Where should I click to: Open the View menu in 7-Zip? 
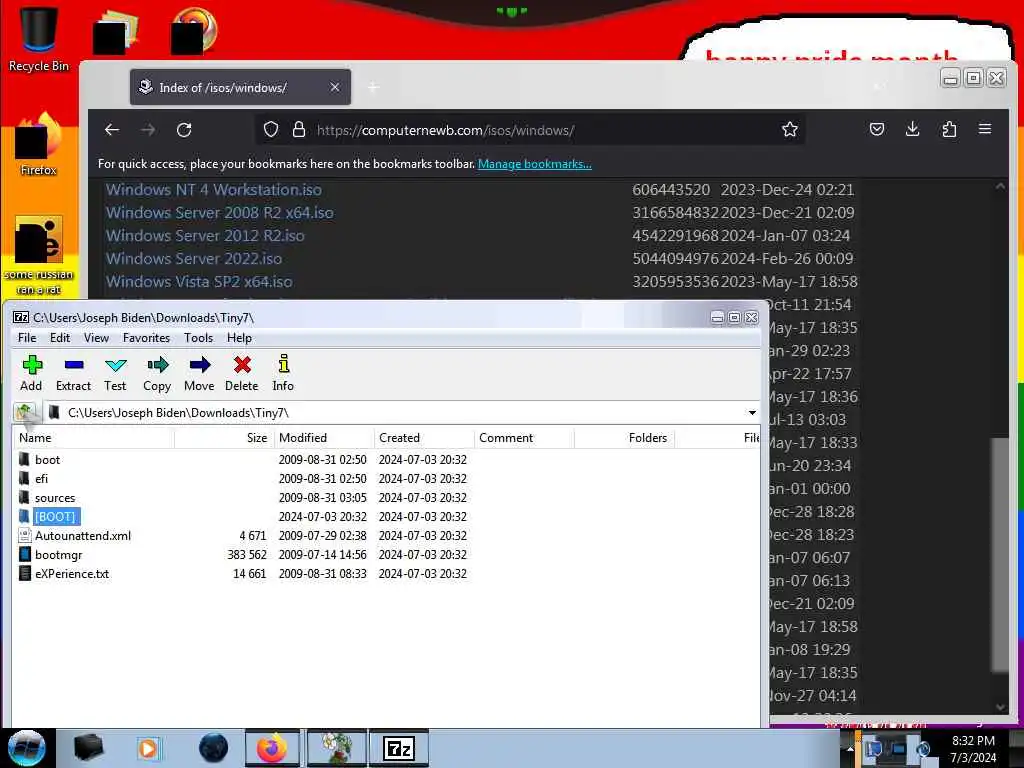click(x=96, y=338)
